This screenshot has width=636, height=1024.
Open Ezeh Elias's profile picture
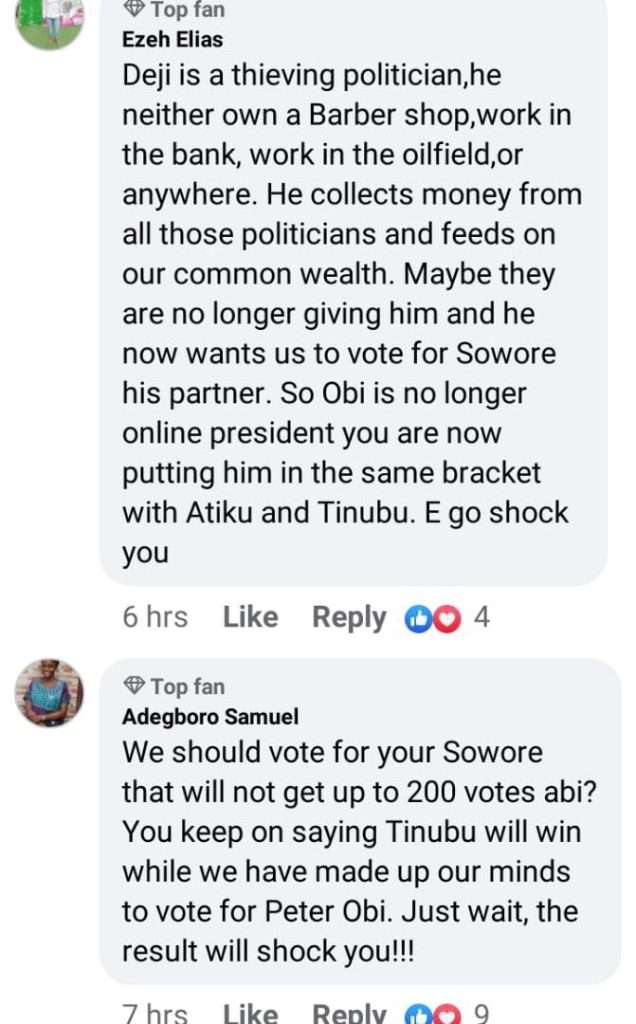tap(48, 20)
